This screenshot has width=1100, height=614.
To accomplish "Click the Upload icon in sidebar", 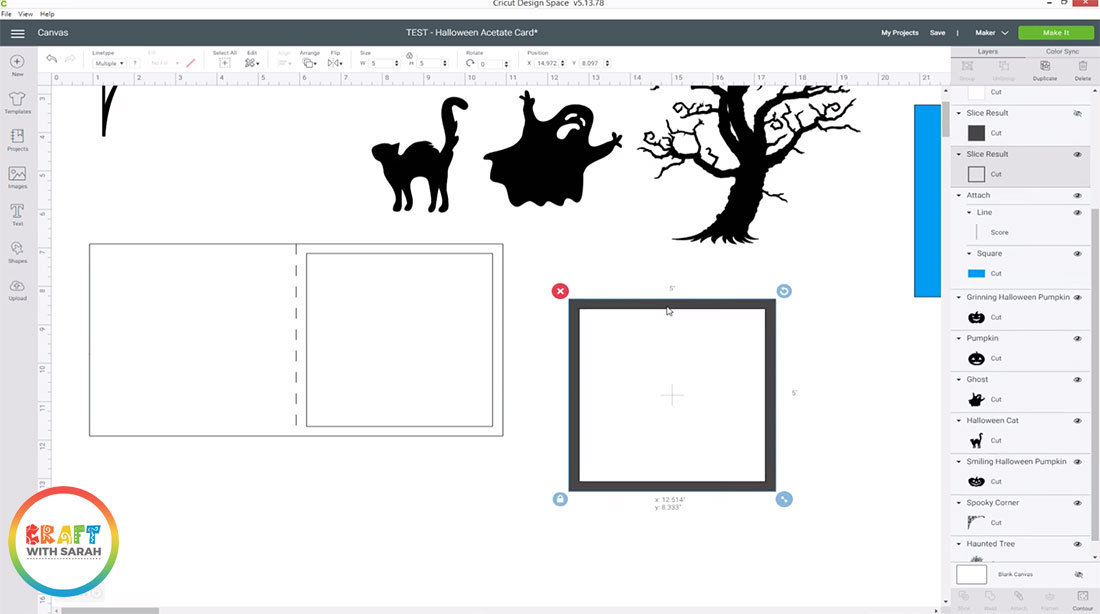I will coord(17,289).
